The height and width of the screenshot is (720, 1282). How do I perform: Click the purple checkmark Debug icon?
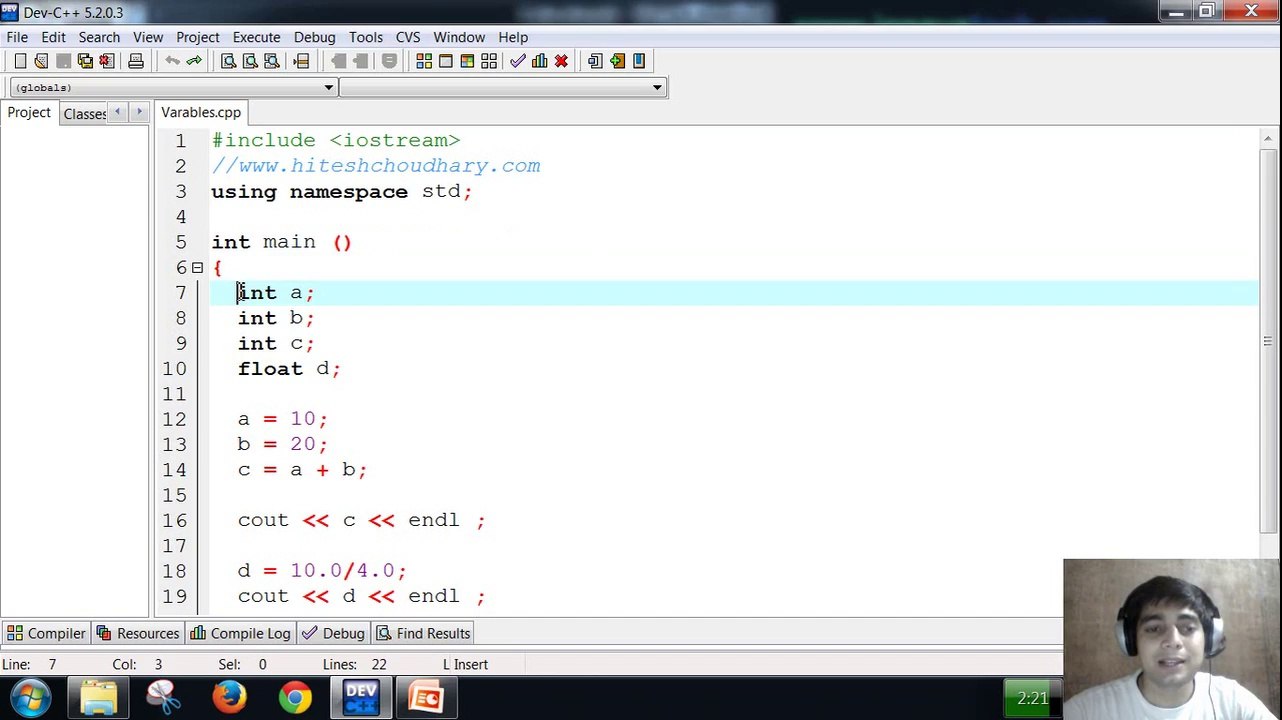click(517, 61)
